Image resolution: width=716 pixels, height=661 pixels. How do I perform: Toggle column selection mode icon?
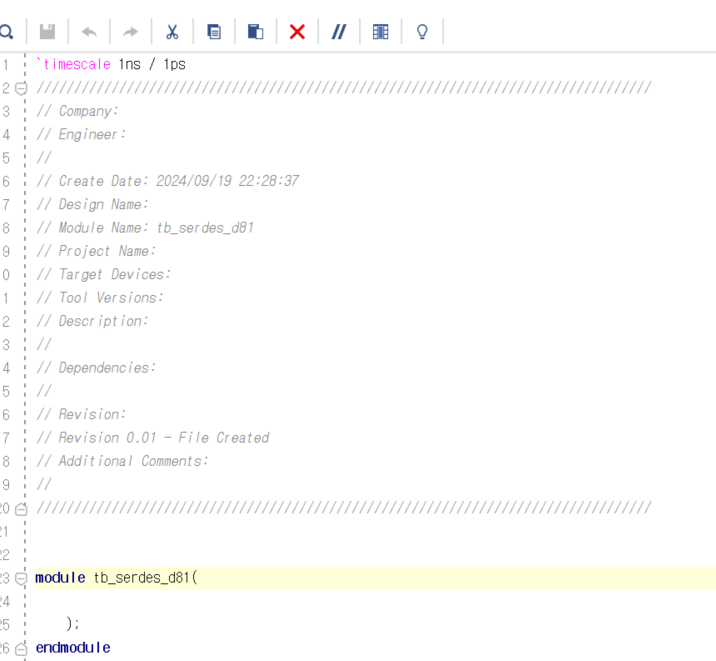[x=380, y=32]
